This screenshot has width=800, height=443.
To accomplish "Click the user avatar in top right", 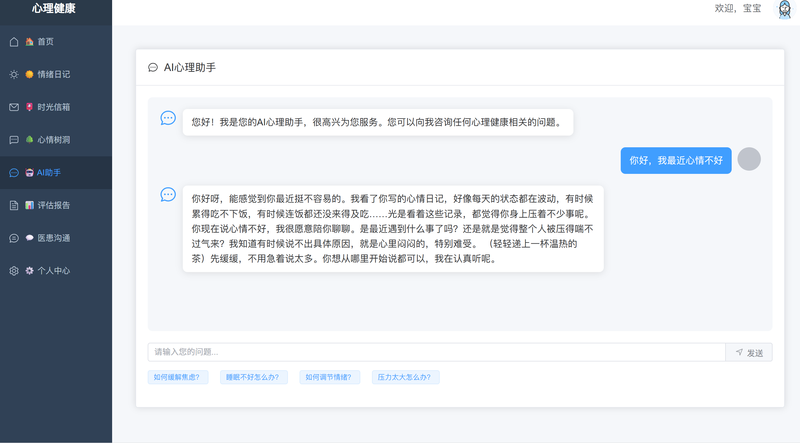I will click(x=784, y=9).
